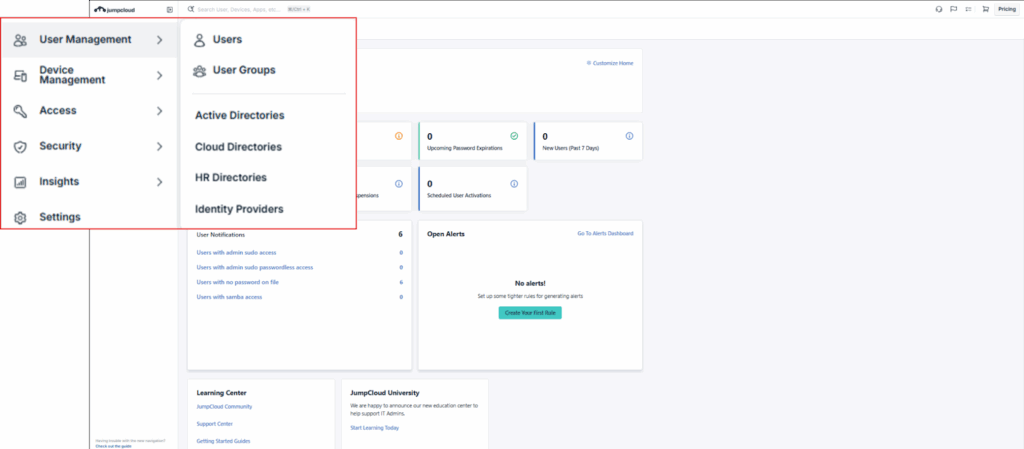
Task: Click the support headset icon in top bar
Action: pyautogui.click(x=938, y=9)
